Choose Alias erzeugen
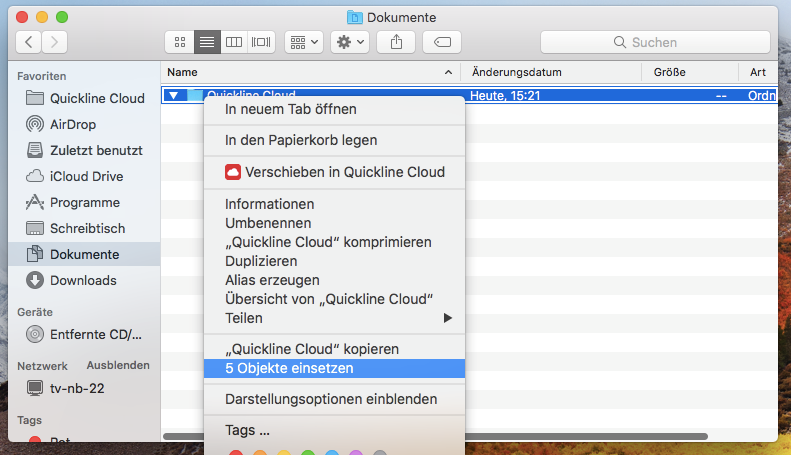This screenshot has width=791, height=455. (x=334, y=280)
